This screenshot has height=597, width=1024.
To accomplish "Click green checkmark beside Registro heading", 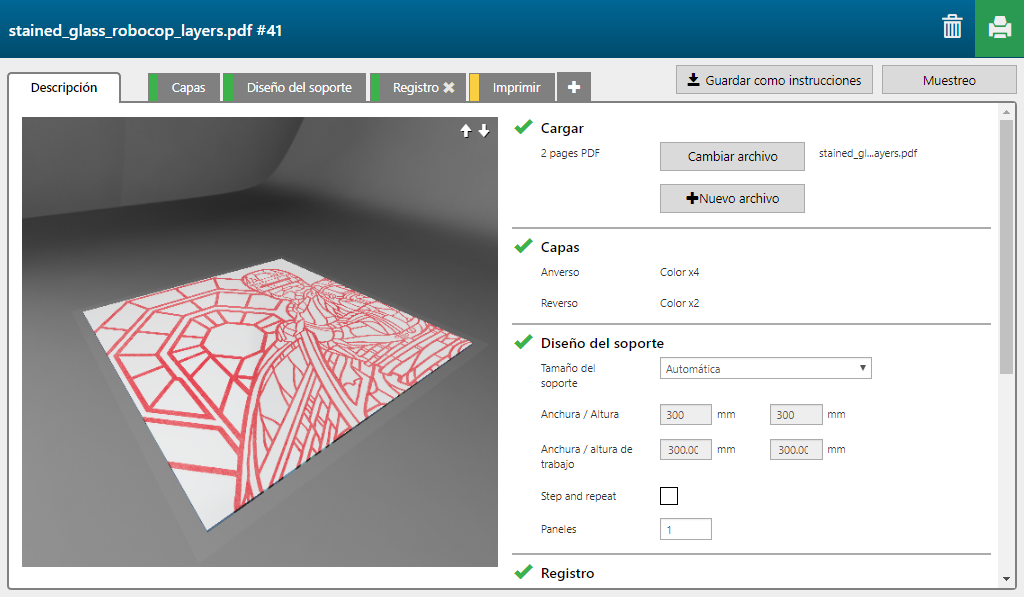I will tap(523, 572).
